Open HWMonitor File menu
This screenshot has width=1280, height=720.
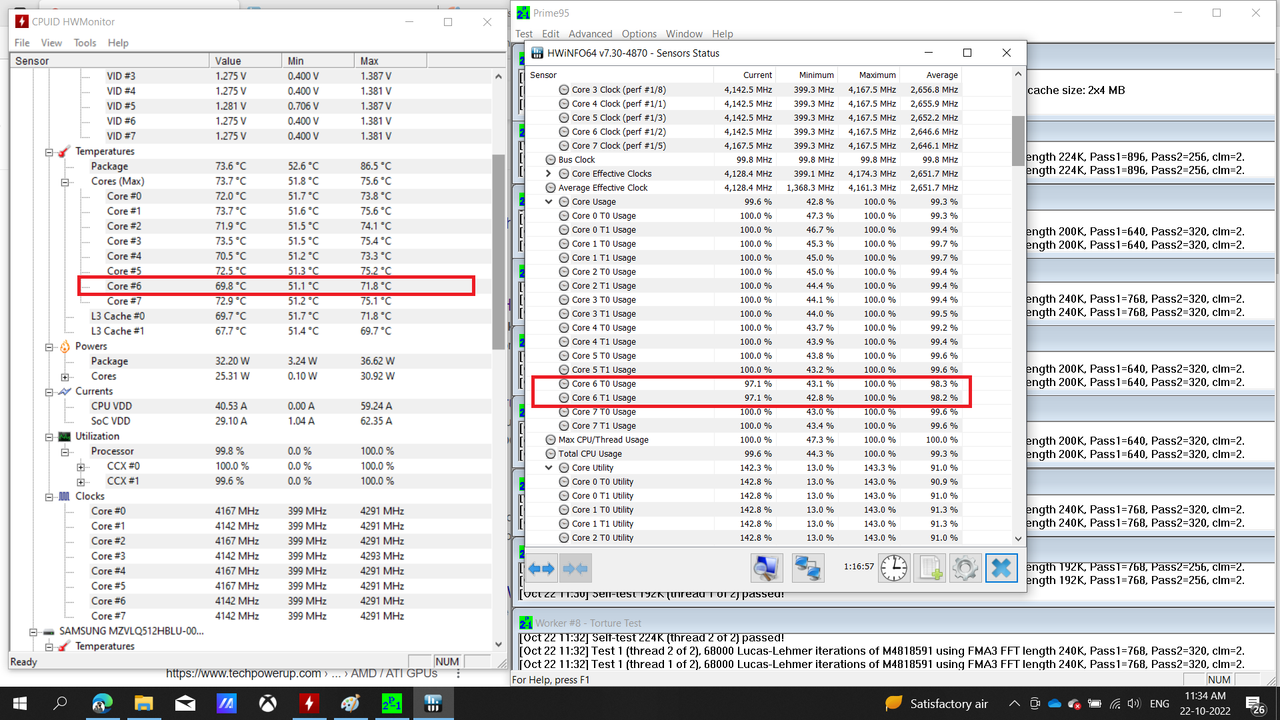pyautogui.click(x=22, y=43)
